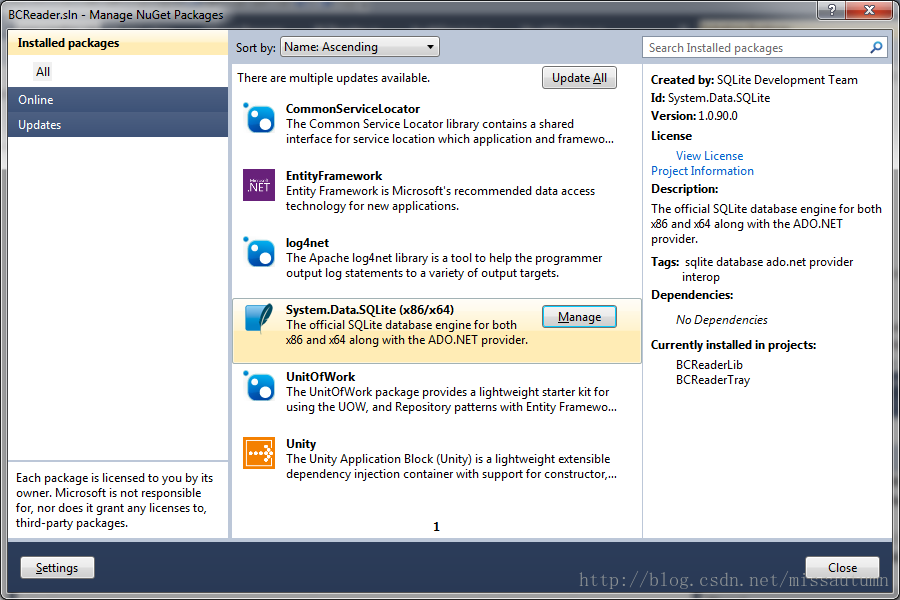Close the dialog with title bar X
Screen dimensions: 900x600
tap(869, 9)
